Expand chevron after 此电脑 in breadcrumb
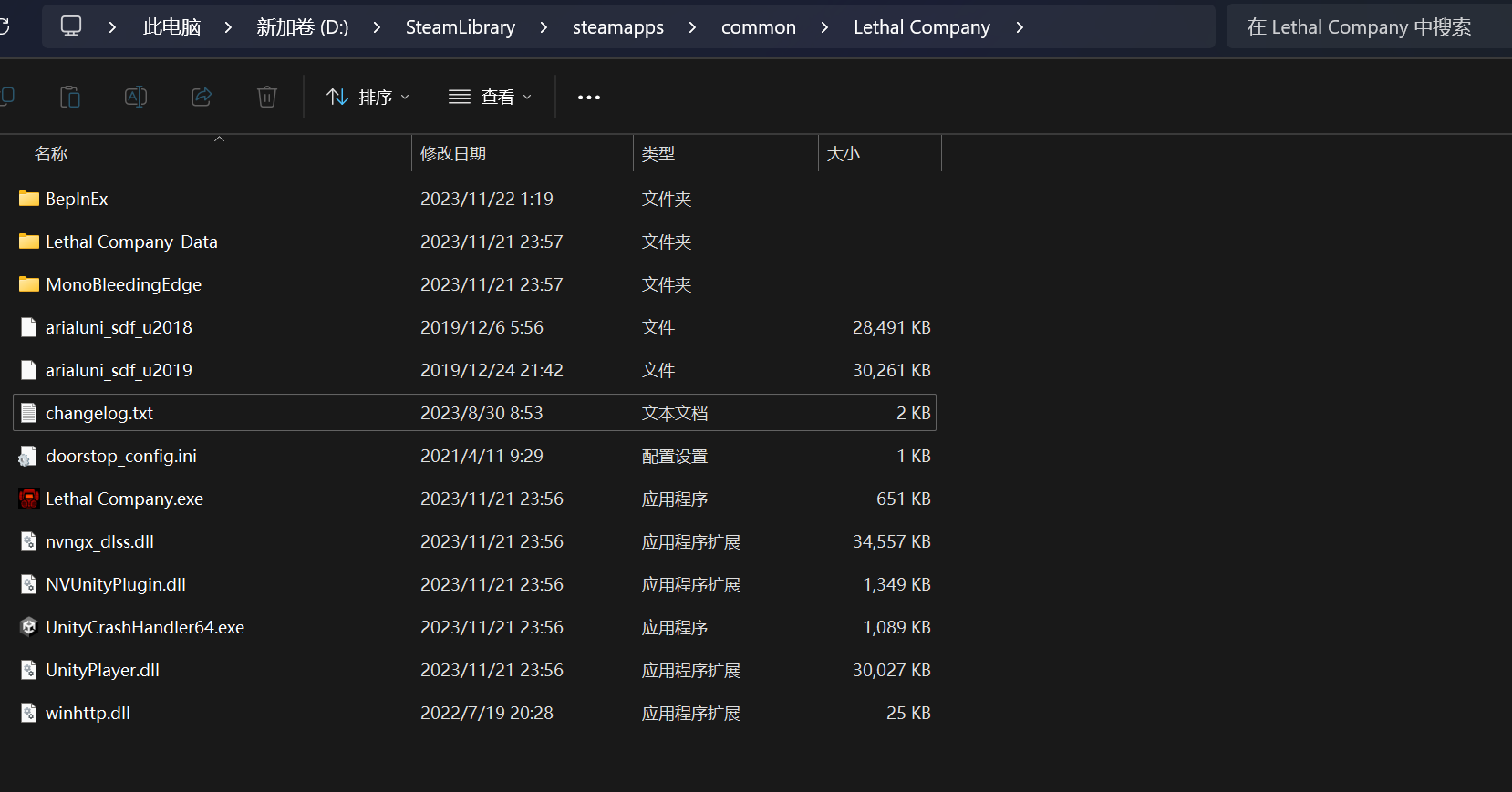This screenshot has width=1512, height=792. click(x=228, y=27)
